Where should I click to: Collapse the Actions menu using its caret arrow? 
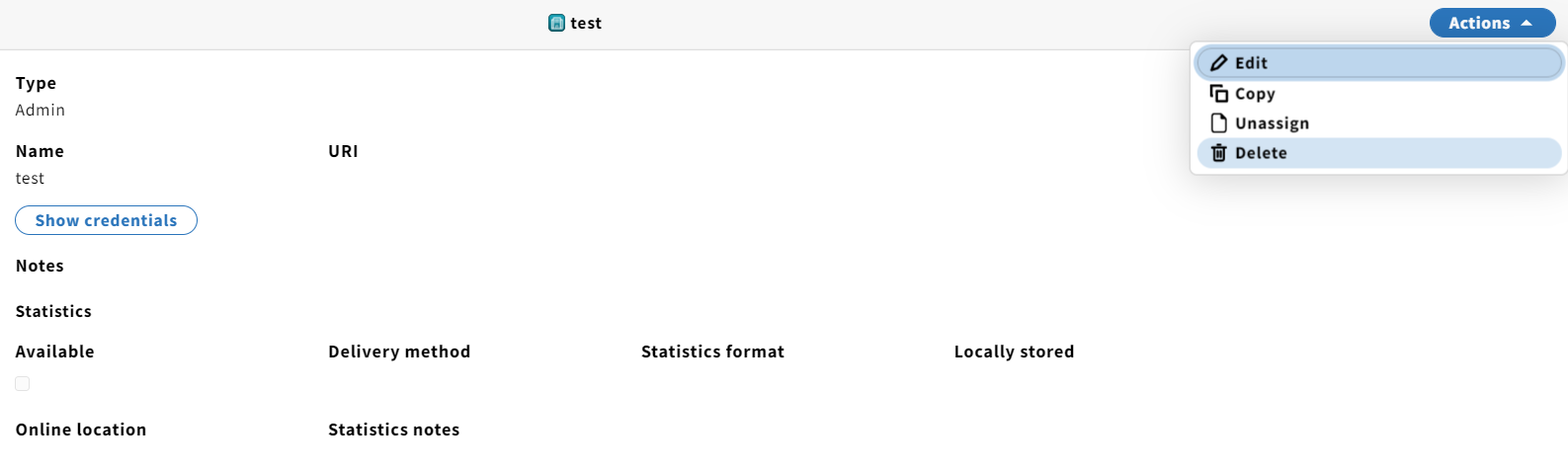[x=1527, y=23]
